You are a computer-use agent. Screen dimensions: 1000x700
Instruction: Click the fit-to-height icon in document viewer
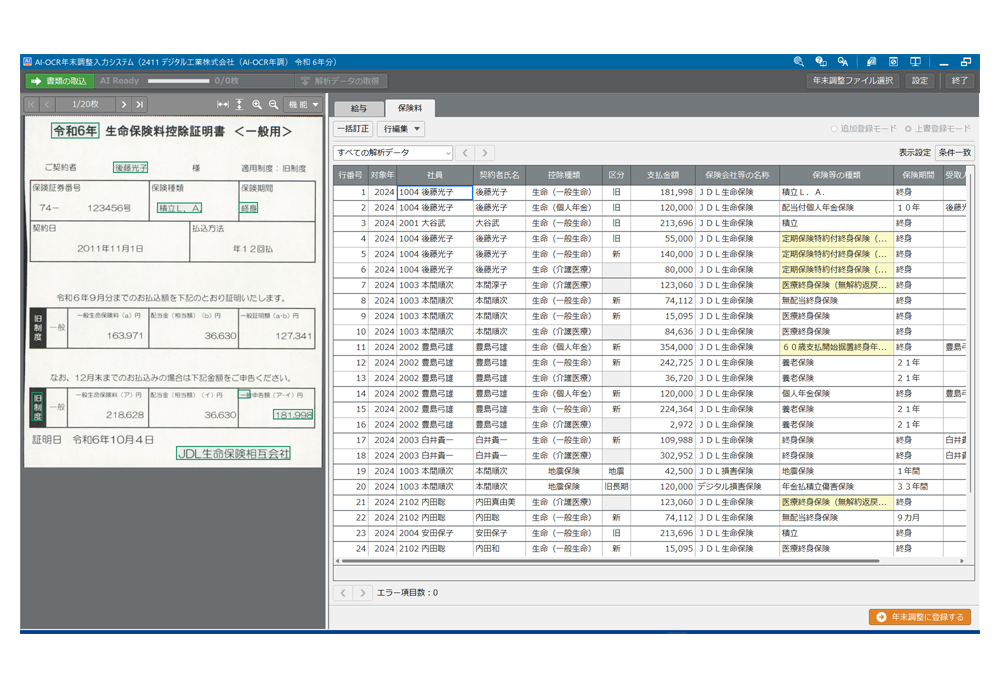coord(239,104)
